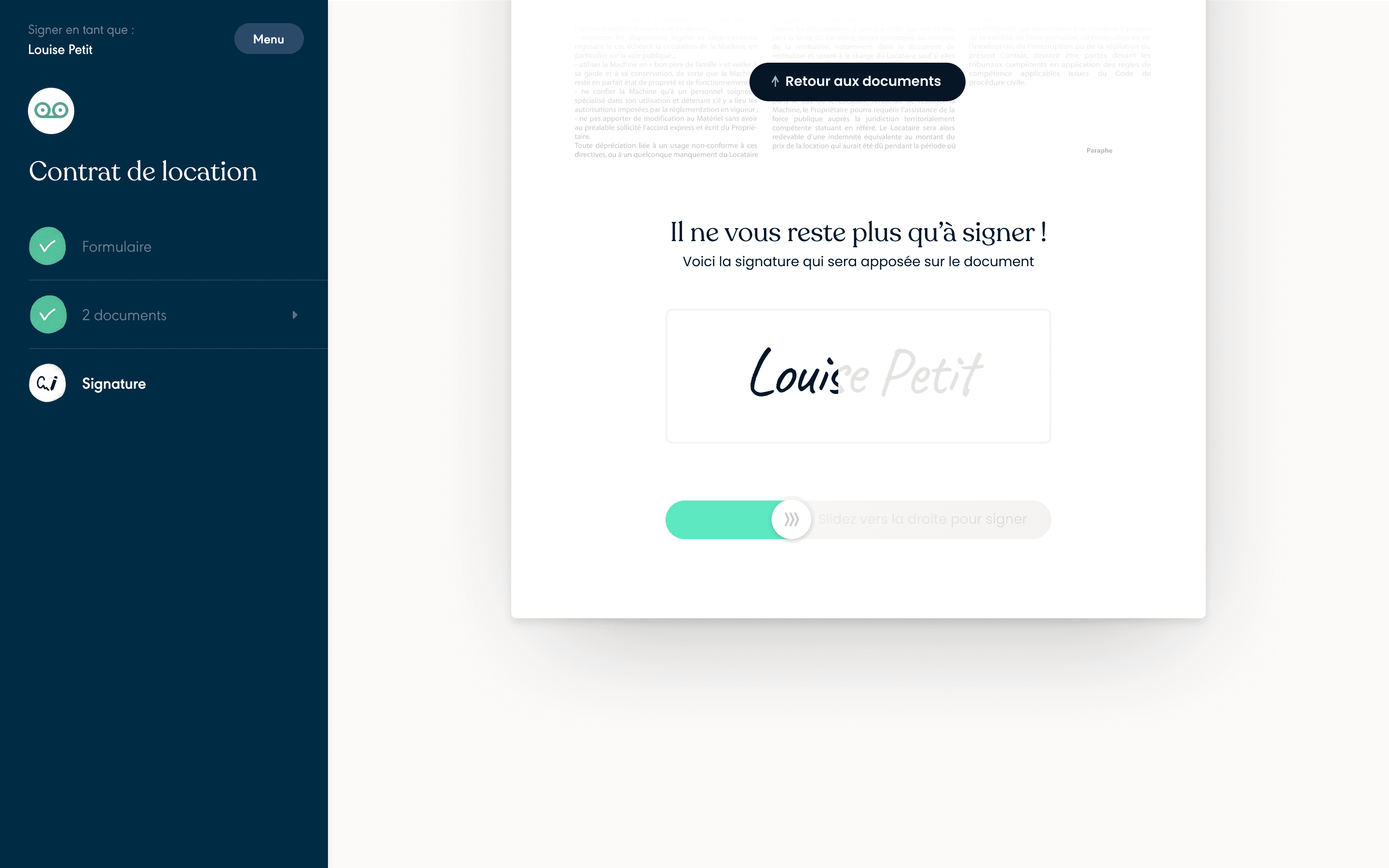Screen dimensions: 1389x868
Task: Click the Signature step icon
Action: point(47,383)
